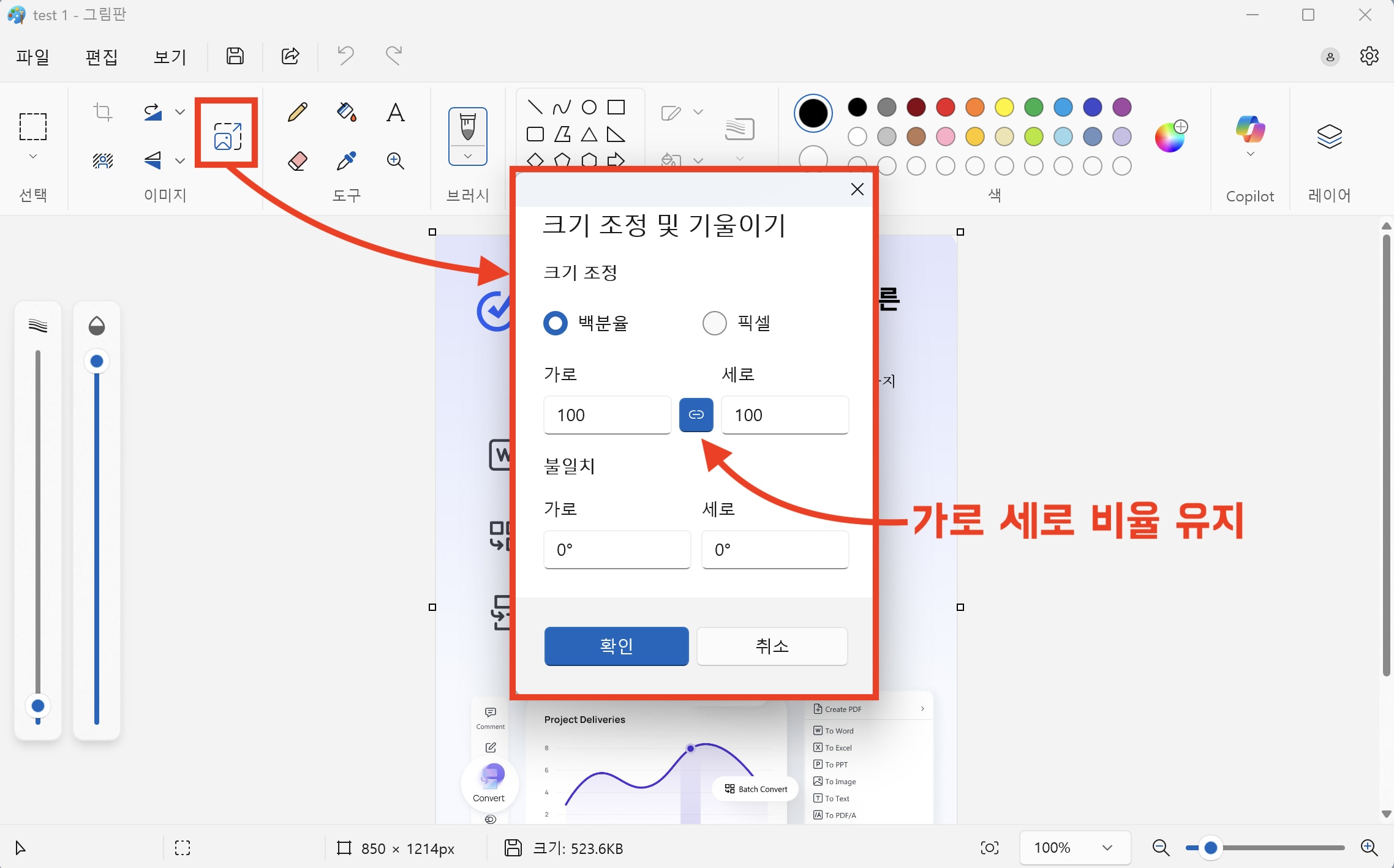Toggle the maintain aspect ratio link button

(x=696, y=415)
